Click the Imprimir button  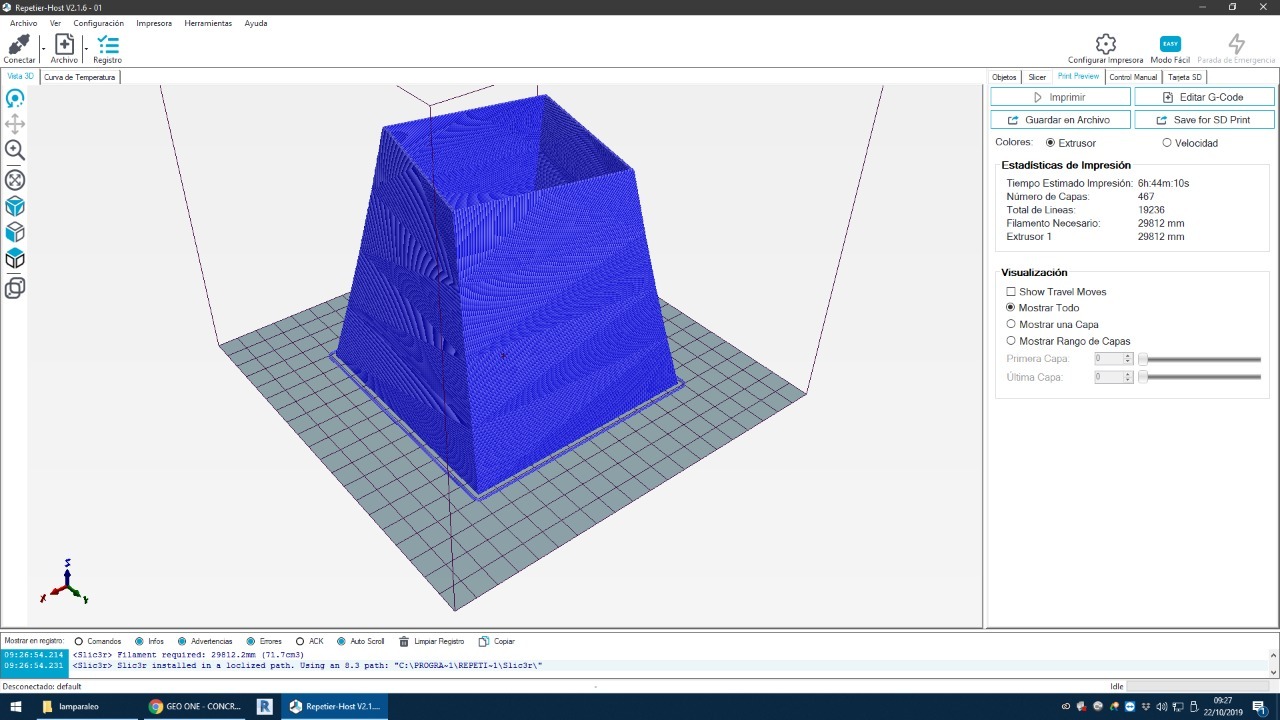(1060, 97)
